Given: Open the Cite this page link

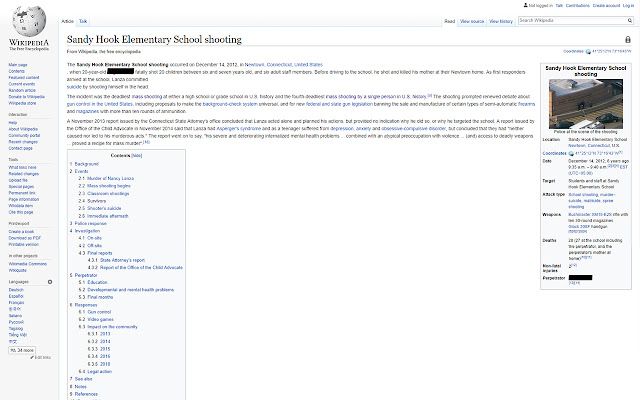Looking at the screenshot, I should (21, 212).
